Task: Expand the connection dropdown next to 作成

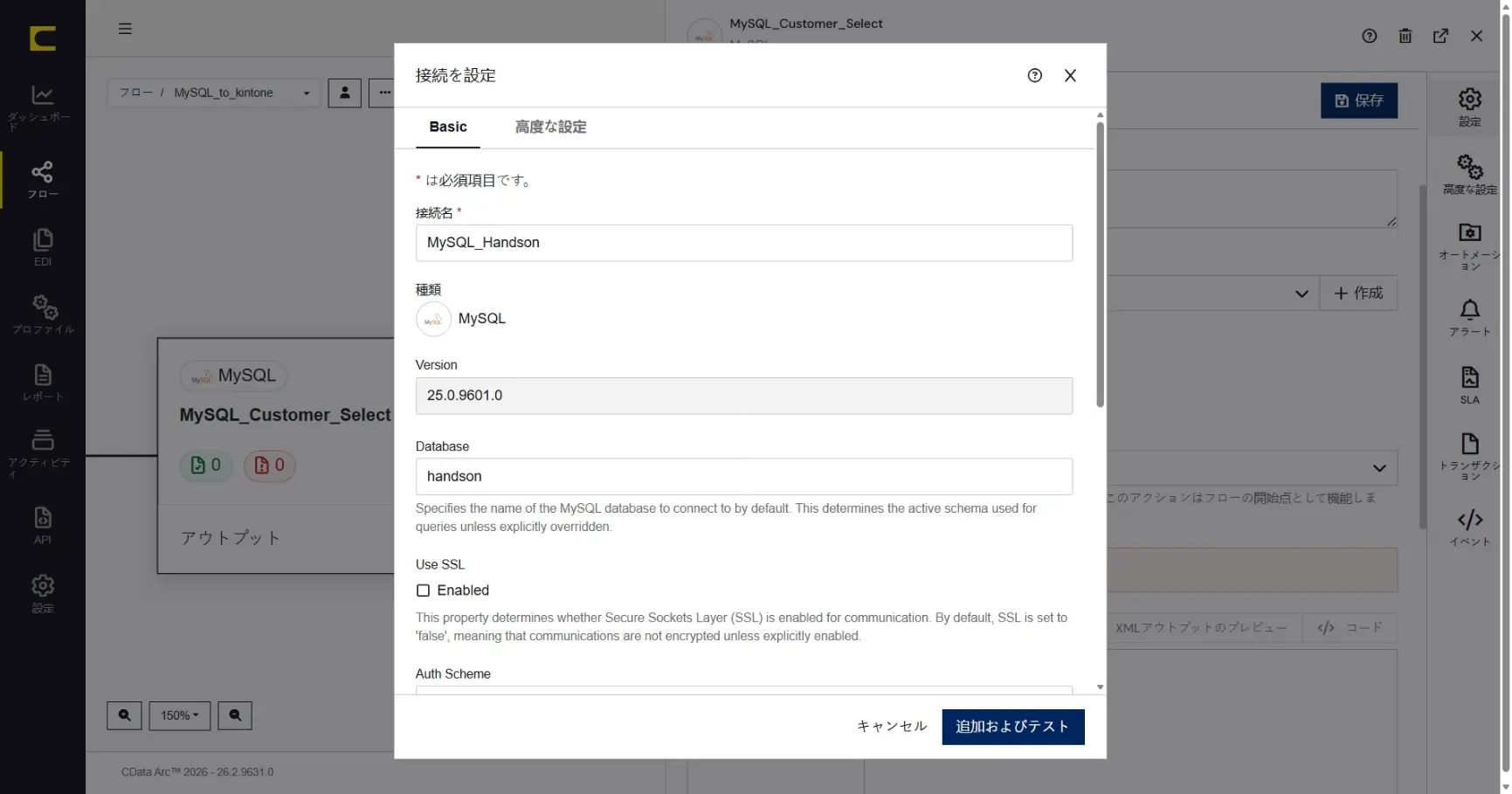Action: [1301, 293]
